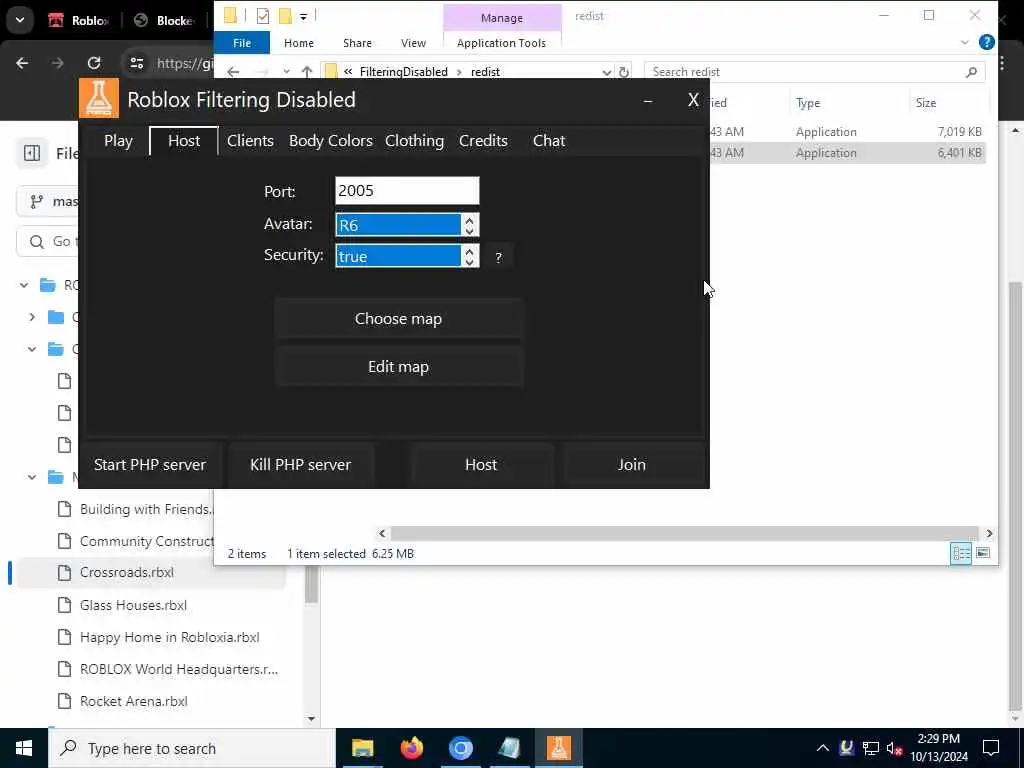The width and height of the screenshot is (1024, 768).
Task: Open the Chat tab
Action: pyautogui.click(x=549, y=141)
